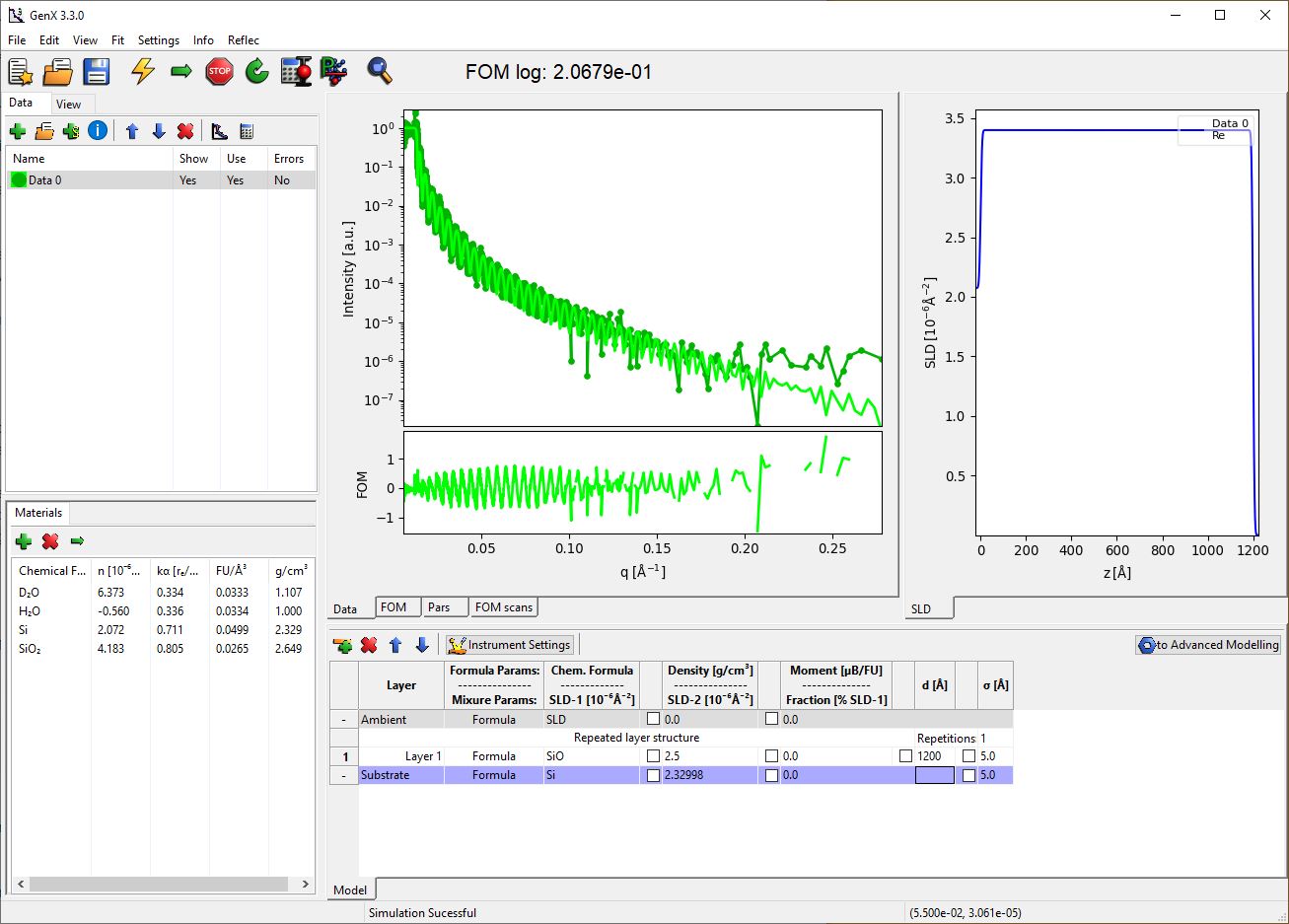Click the New model icon in toolbar
The width and height of the screenshot is (1289, 924).
pyautogui.click(x=20, y=71)
